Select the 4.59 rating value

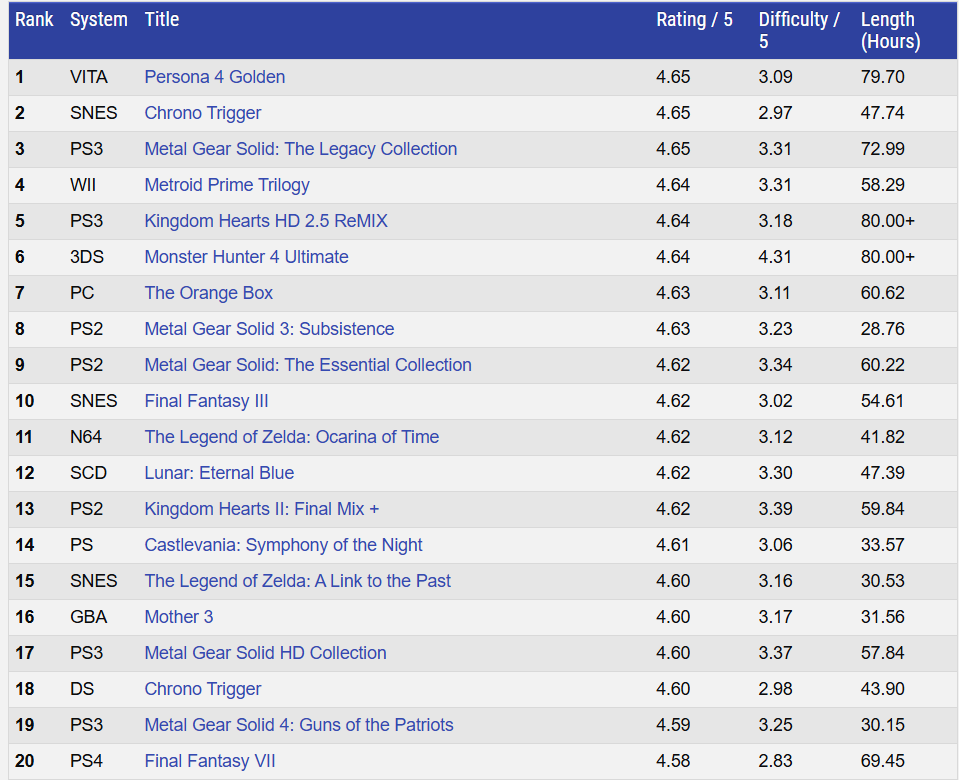pos(673,726)
